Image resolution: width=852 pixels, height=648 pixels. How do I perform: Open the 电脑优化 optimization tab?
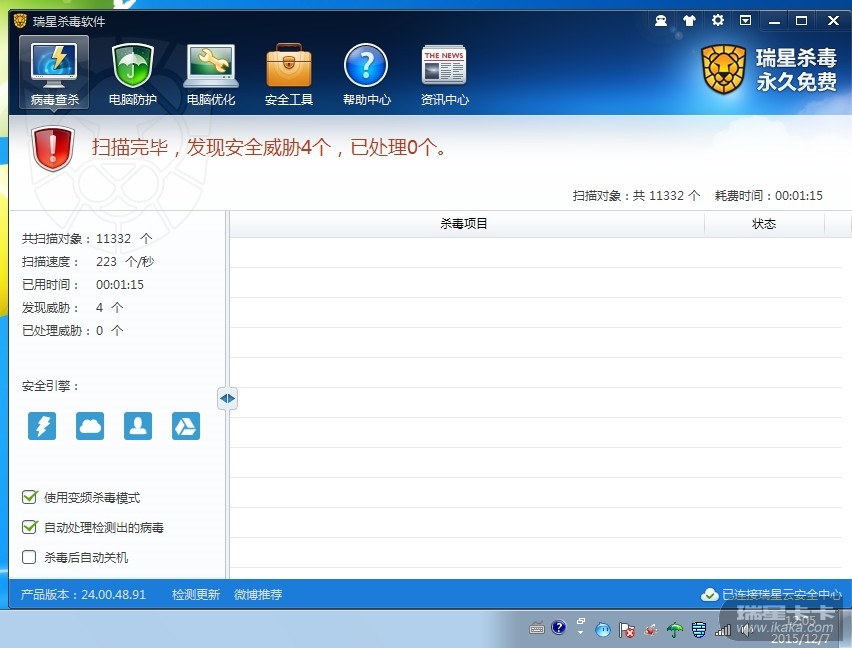(x=211, y=73)
